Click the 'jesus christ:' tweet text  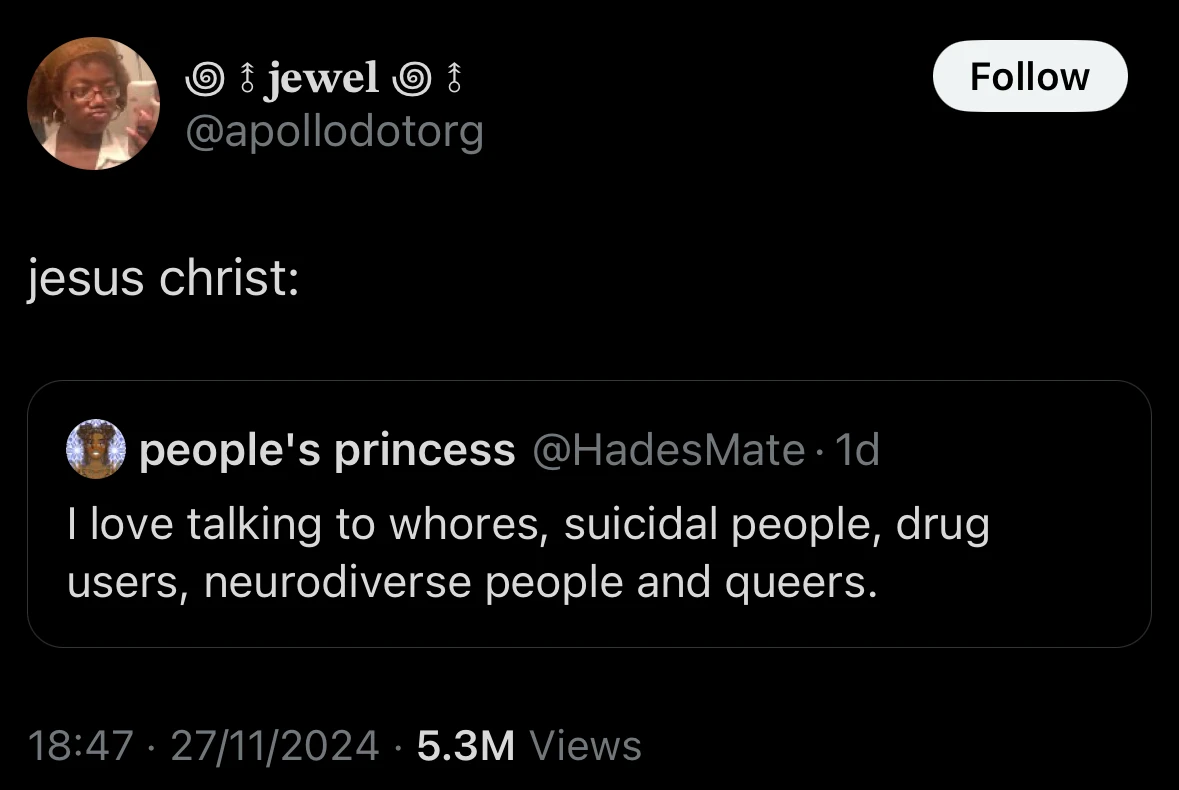pyautogui.click(x=164, y=279)
